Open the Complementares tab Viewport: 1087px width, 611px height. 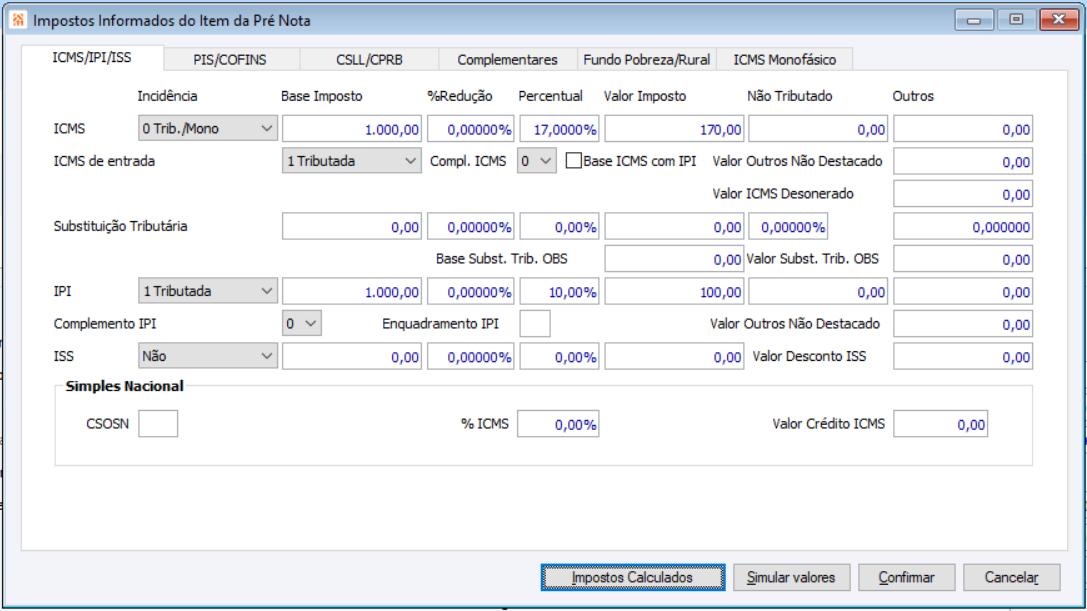507,60
